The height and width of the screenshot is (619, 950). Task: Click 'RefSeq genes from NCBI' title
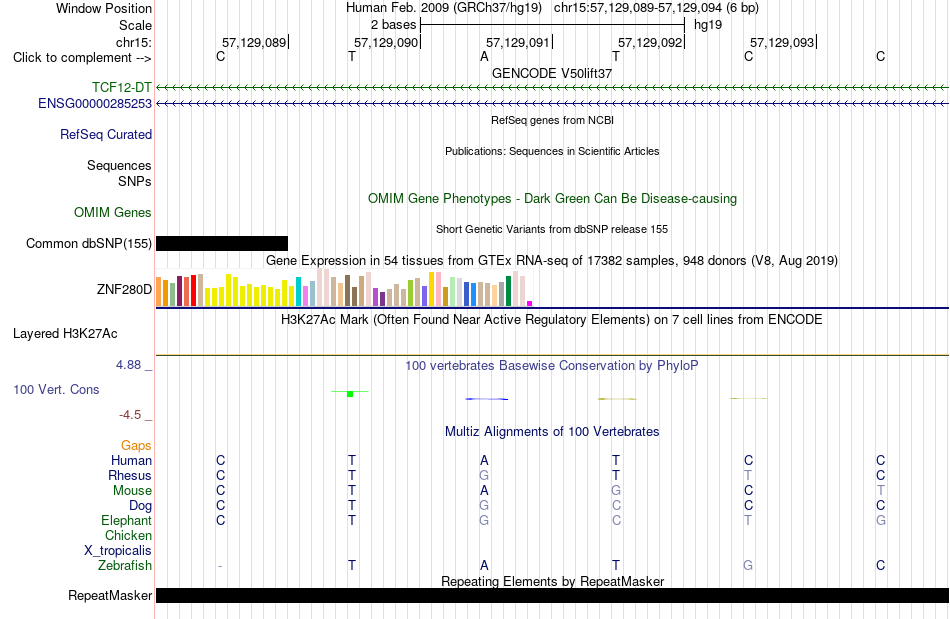click(x=553, y=121)
